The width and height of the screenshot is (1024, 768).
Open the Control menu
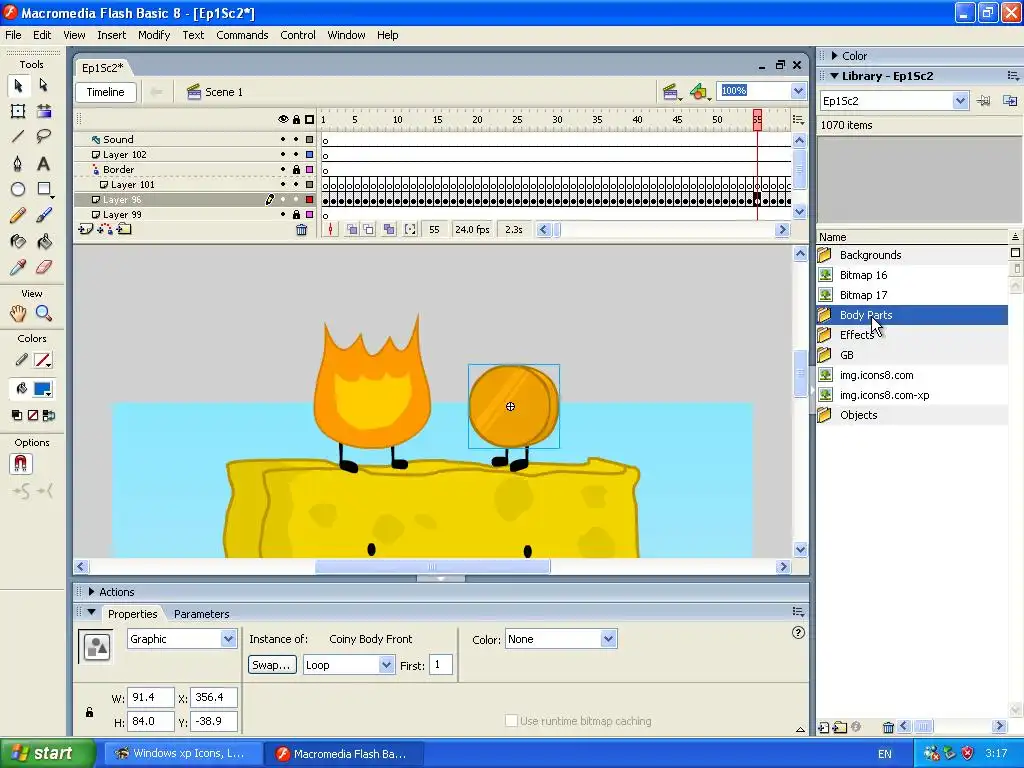pos(298,35)
